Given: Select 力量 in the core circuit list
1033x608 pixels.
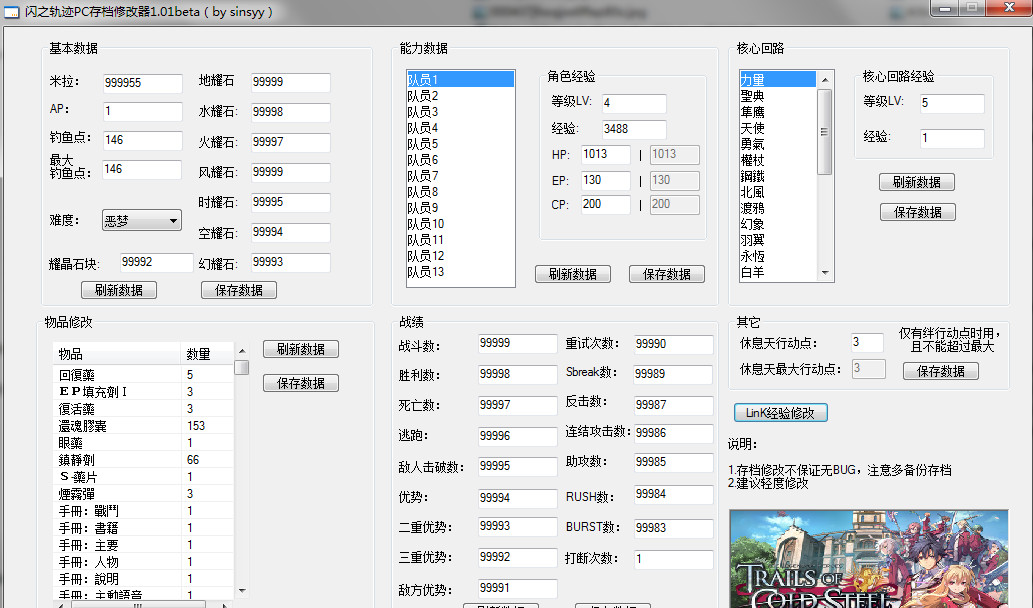Looking at the screenshot, I should click(777, 80).
